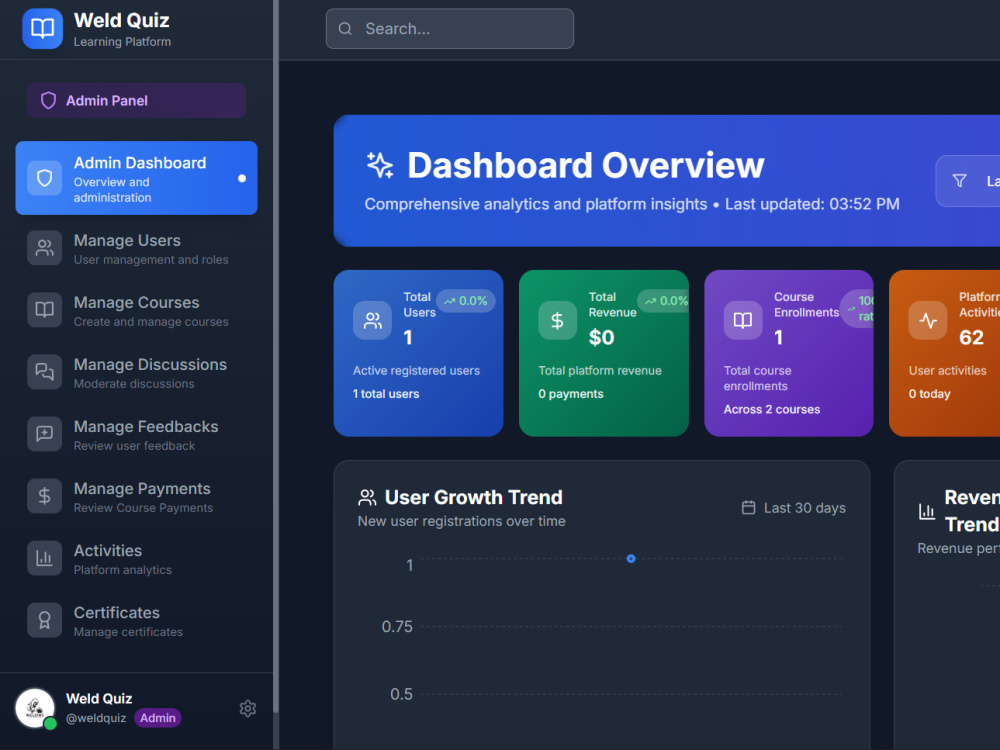Click the calendar icon beside Last 30 days
The width and height of the screenshot is (1000, 750).
749,508
